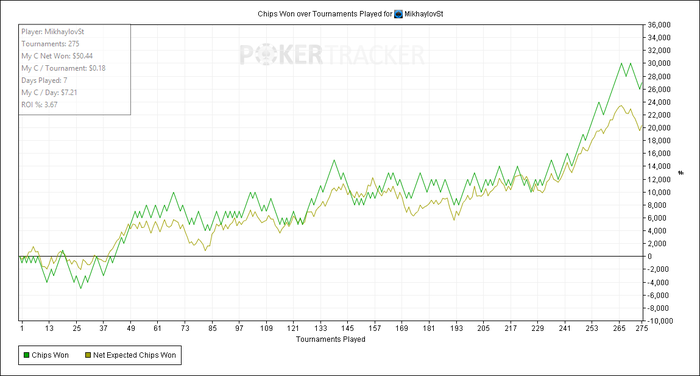Image resolution: width=700 pixels, height=376 pixels.
Task: Select the 'Chips Won' legend label
Action: coord(50,355)
